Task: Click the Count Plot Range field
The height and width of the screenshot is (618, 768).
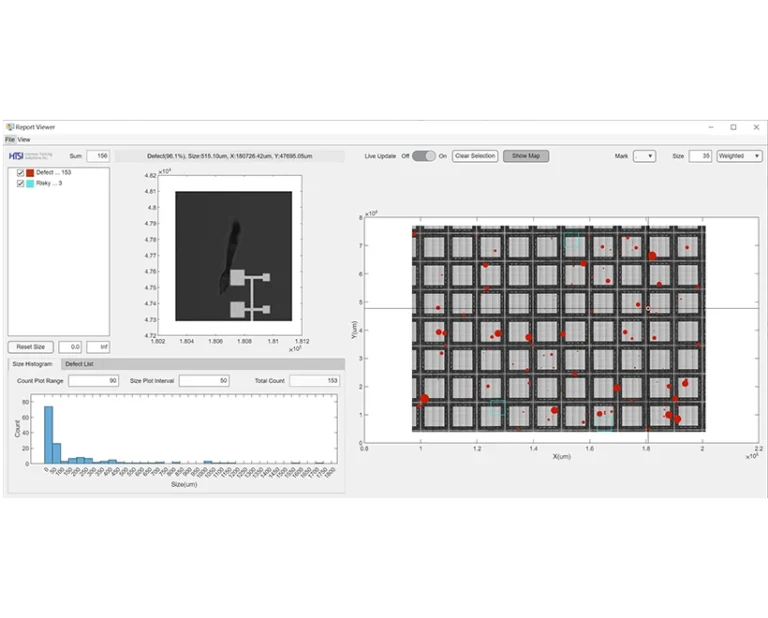Action: (94, 380)
